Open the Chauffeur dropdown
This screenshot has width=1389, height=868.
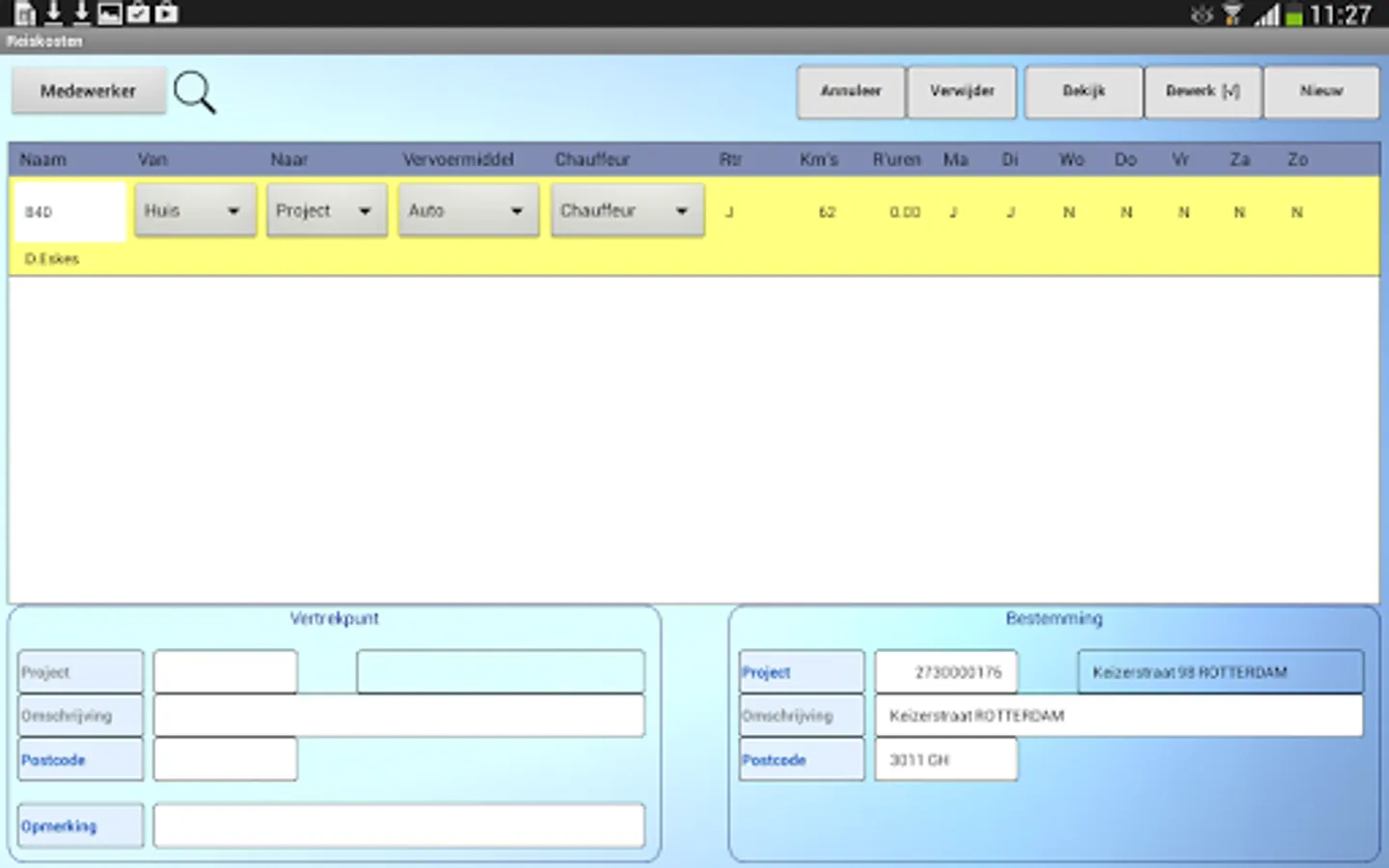click(627, 210)
